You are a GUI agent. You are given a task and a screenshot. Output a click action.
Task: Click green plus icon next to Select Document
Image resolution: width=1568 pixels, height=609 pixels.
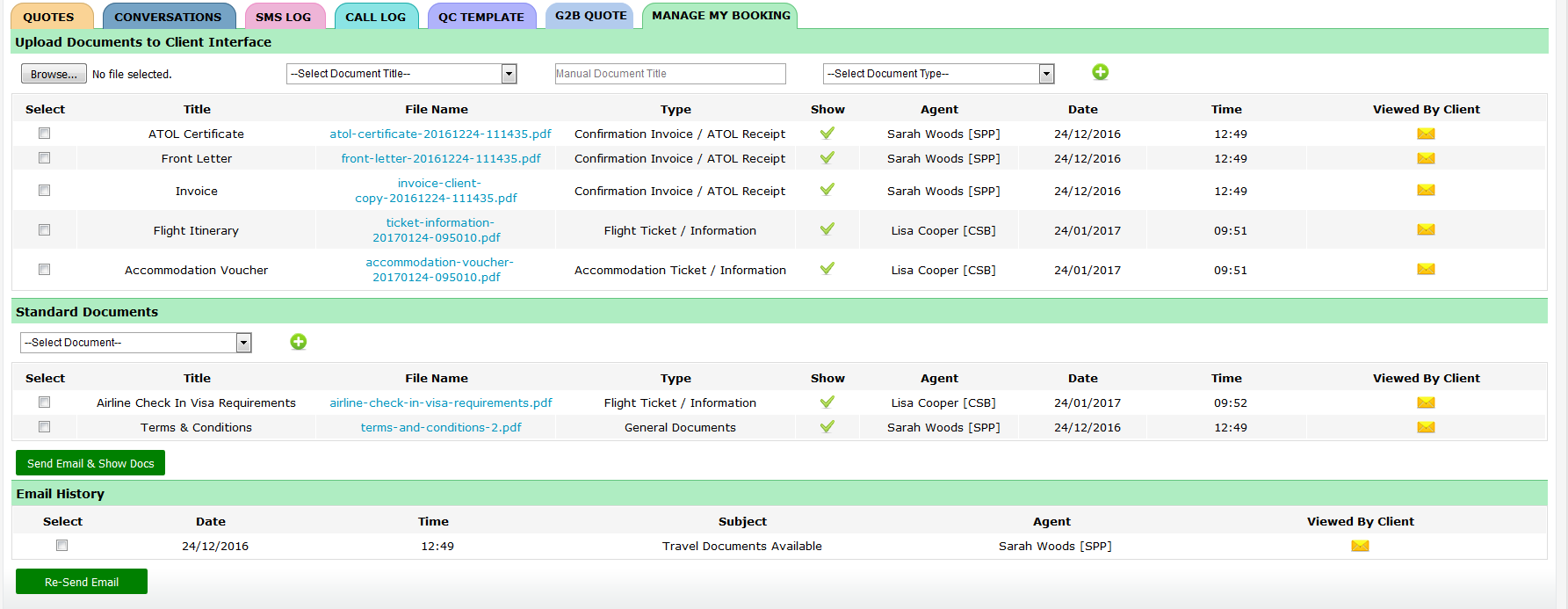[299, 342]
